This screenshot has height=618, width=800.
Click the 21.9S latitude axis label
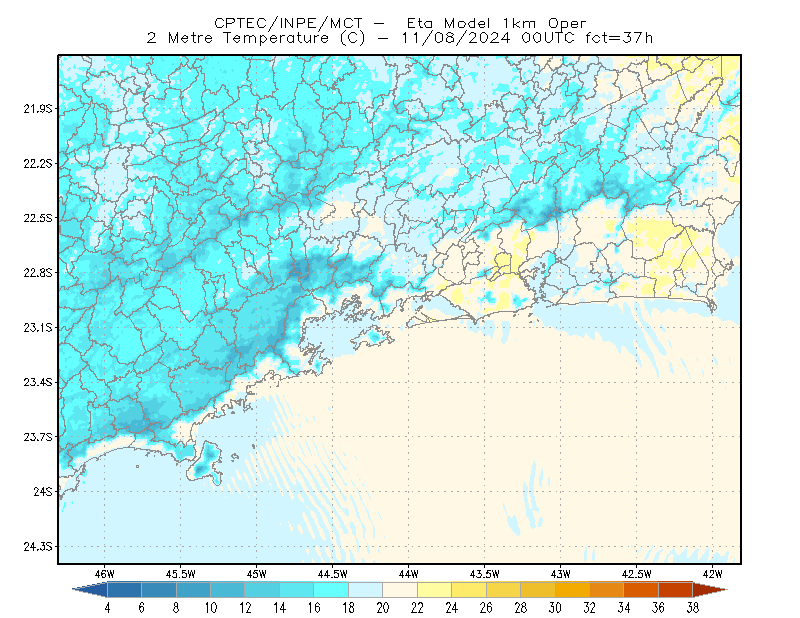pyautogui.click(x=38, y=109)
